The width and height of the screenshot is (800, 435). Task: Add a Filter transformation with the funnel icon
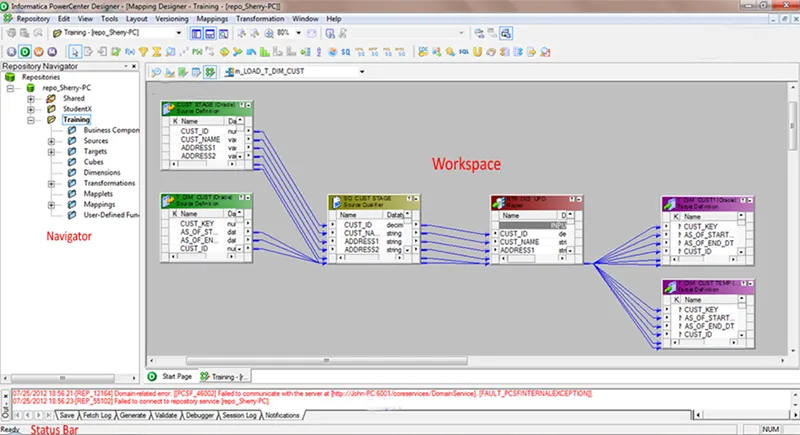pyautogui.click(x=143, y=52)
